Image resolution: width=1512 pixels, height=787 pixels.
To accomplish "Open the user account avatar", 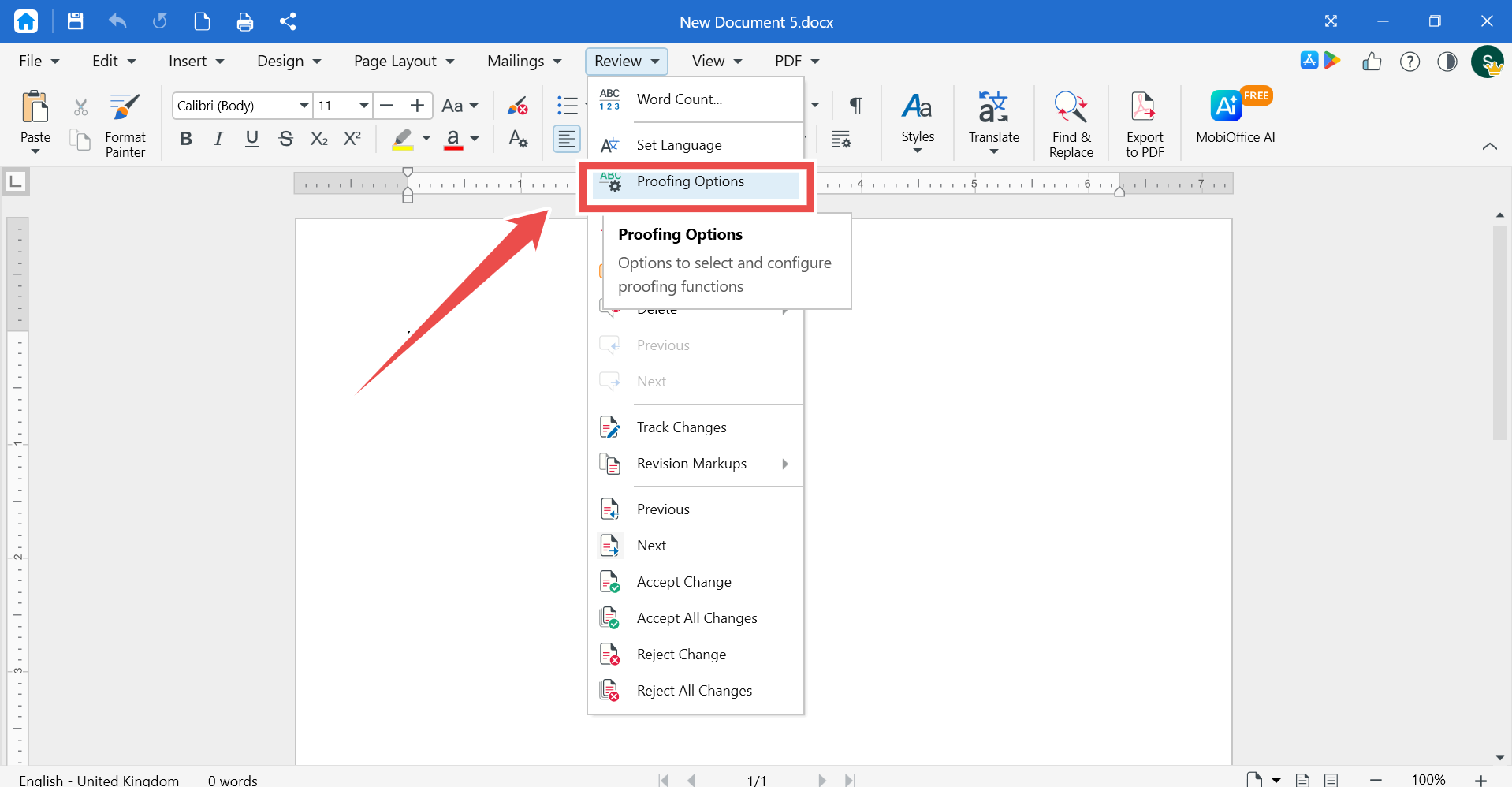I will click(x=1488, y=62).
